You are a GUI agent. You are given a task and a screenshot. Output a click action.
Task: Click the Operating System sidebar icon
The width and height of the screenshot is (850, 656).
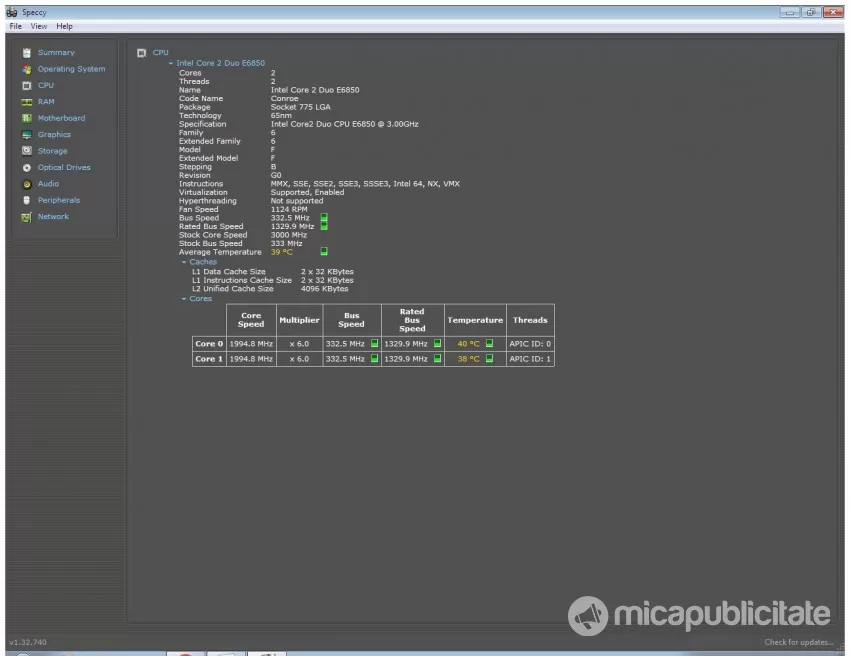[27, 69]
